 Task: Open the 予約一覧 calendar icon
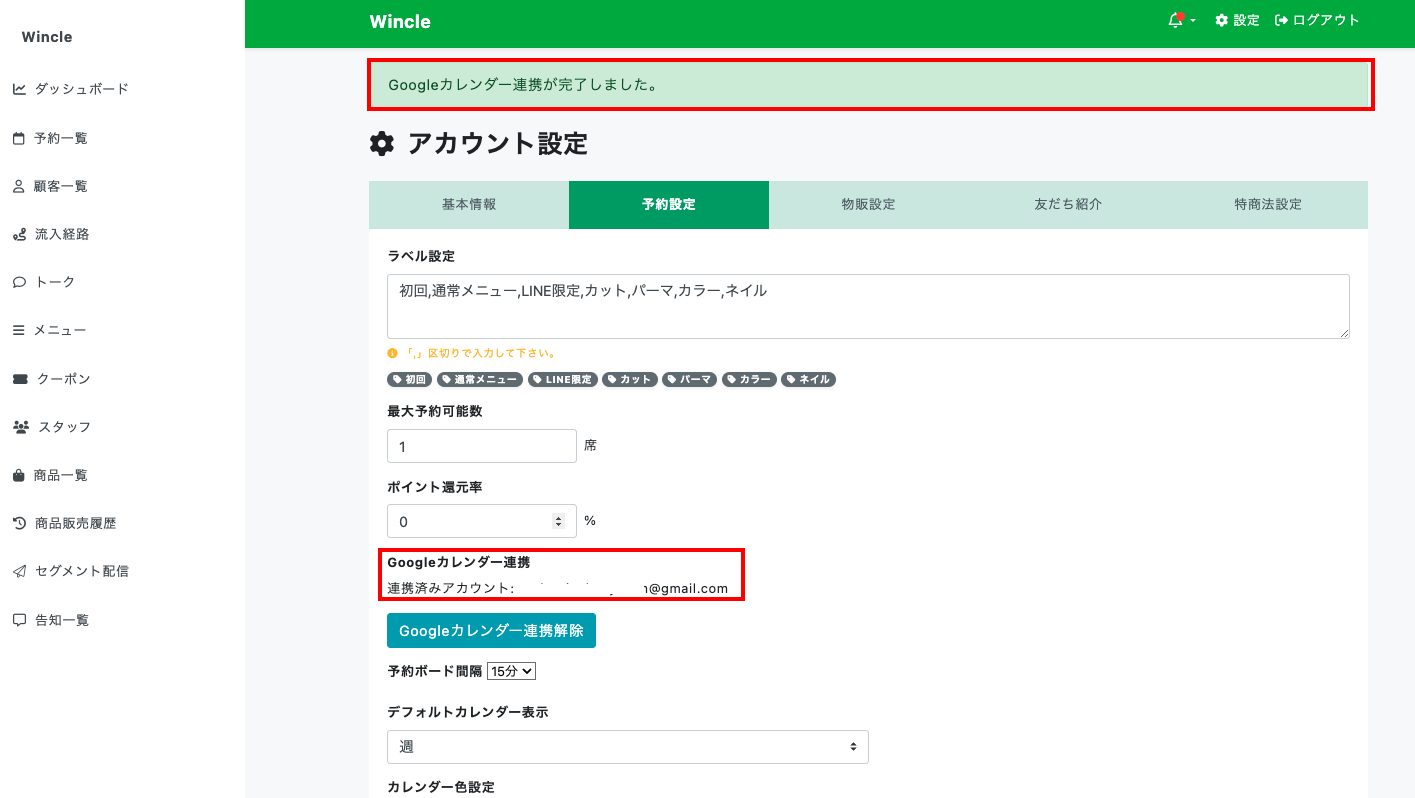click(x=19, y=138)
